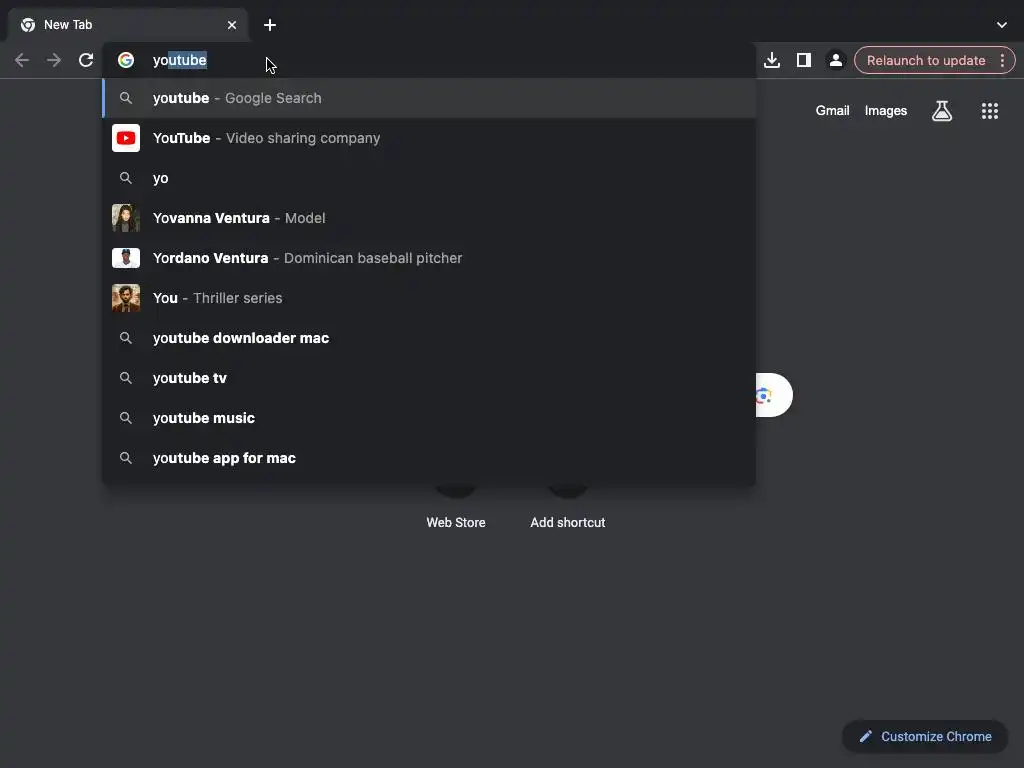Select 'youtube tv' suggestion text
The image size is (1024, 768).
(189, 378)
